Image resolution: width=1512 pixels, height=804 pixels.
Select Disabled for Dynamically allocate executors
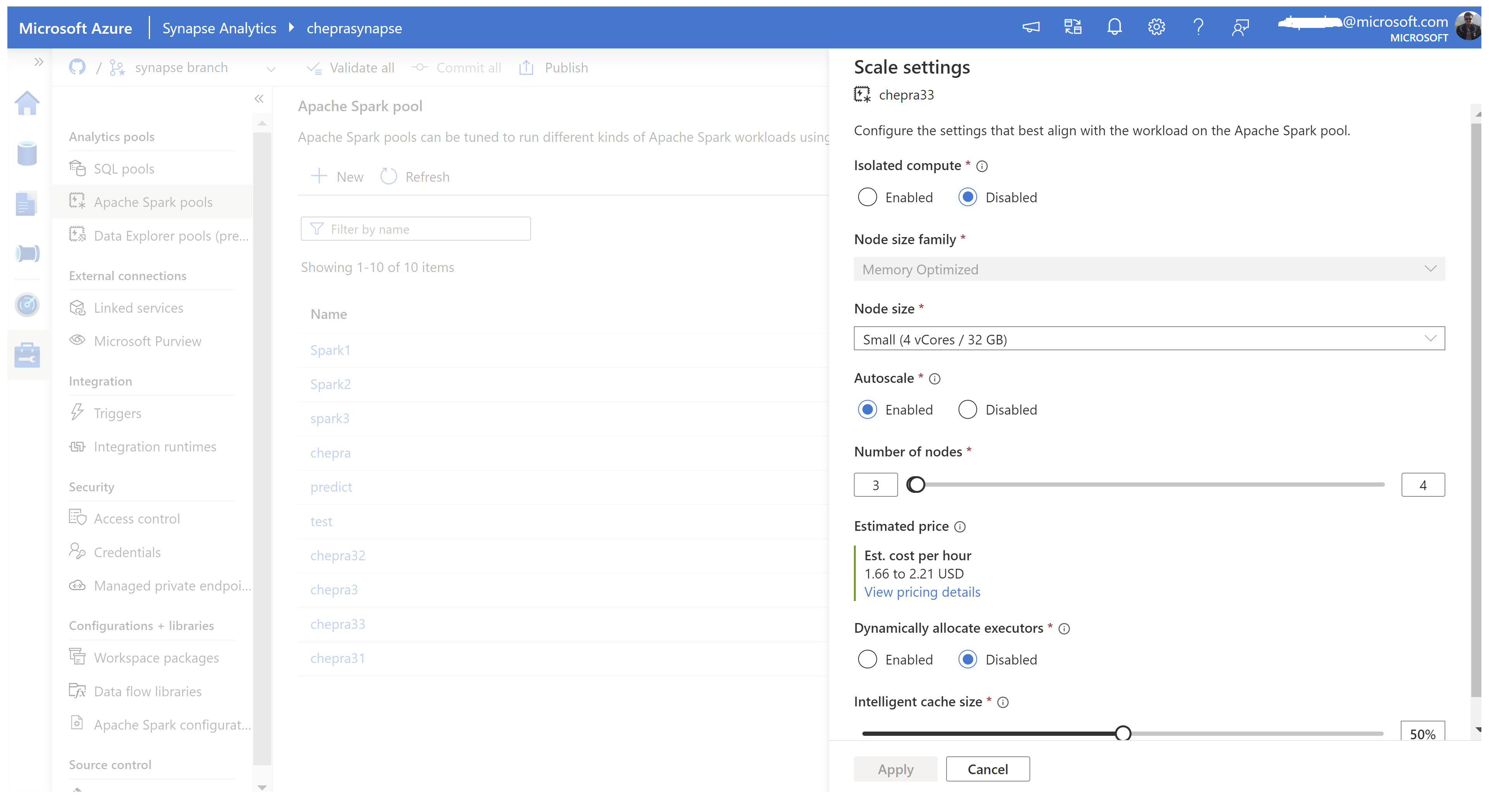968,659
